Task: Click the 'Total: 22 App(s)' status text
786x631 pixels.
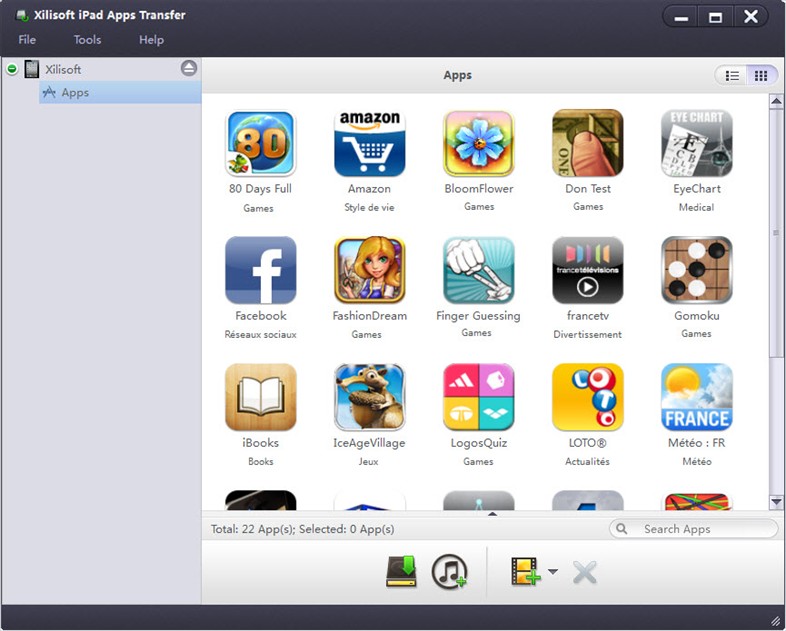Action: (x=253, y=529)
